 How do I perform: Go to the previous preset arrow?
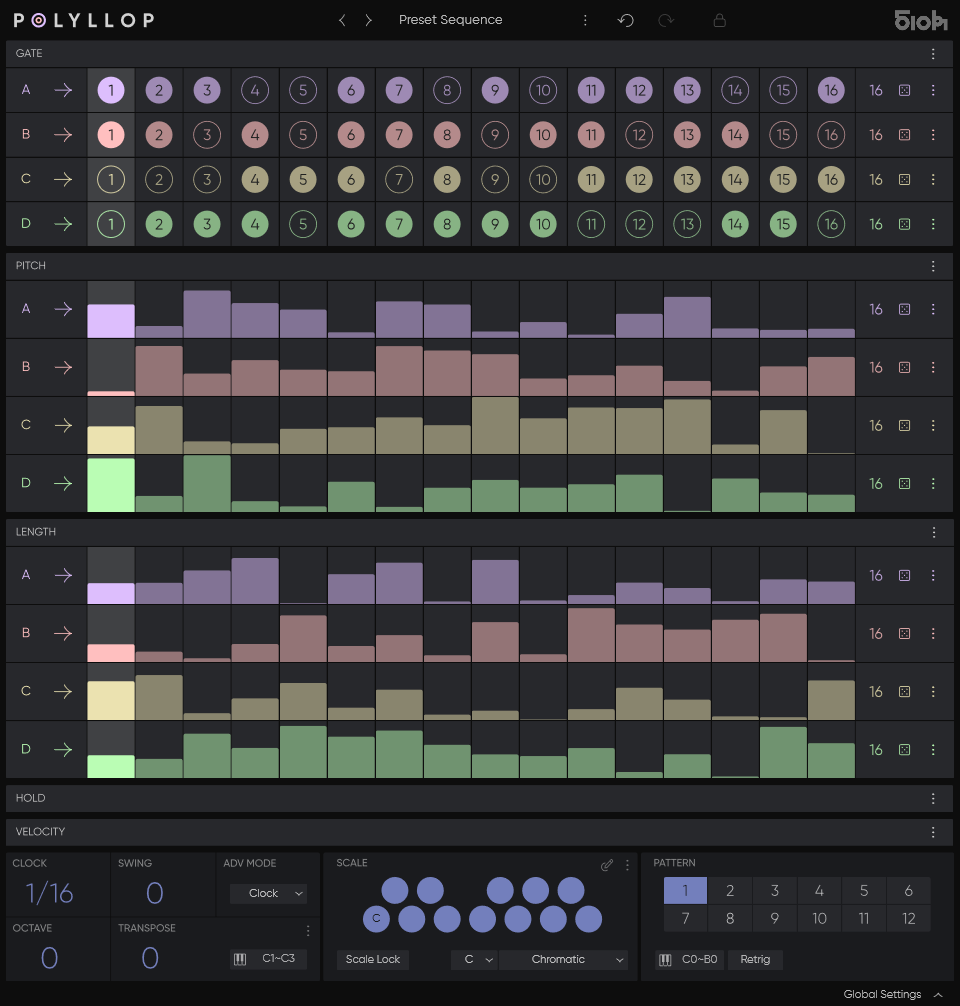pyautogui.click(x=342, y=20)
